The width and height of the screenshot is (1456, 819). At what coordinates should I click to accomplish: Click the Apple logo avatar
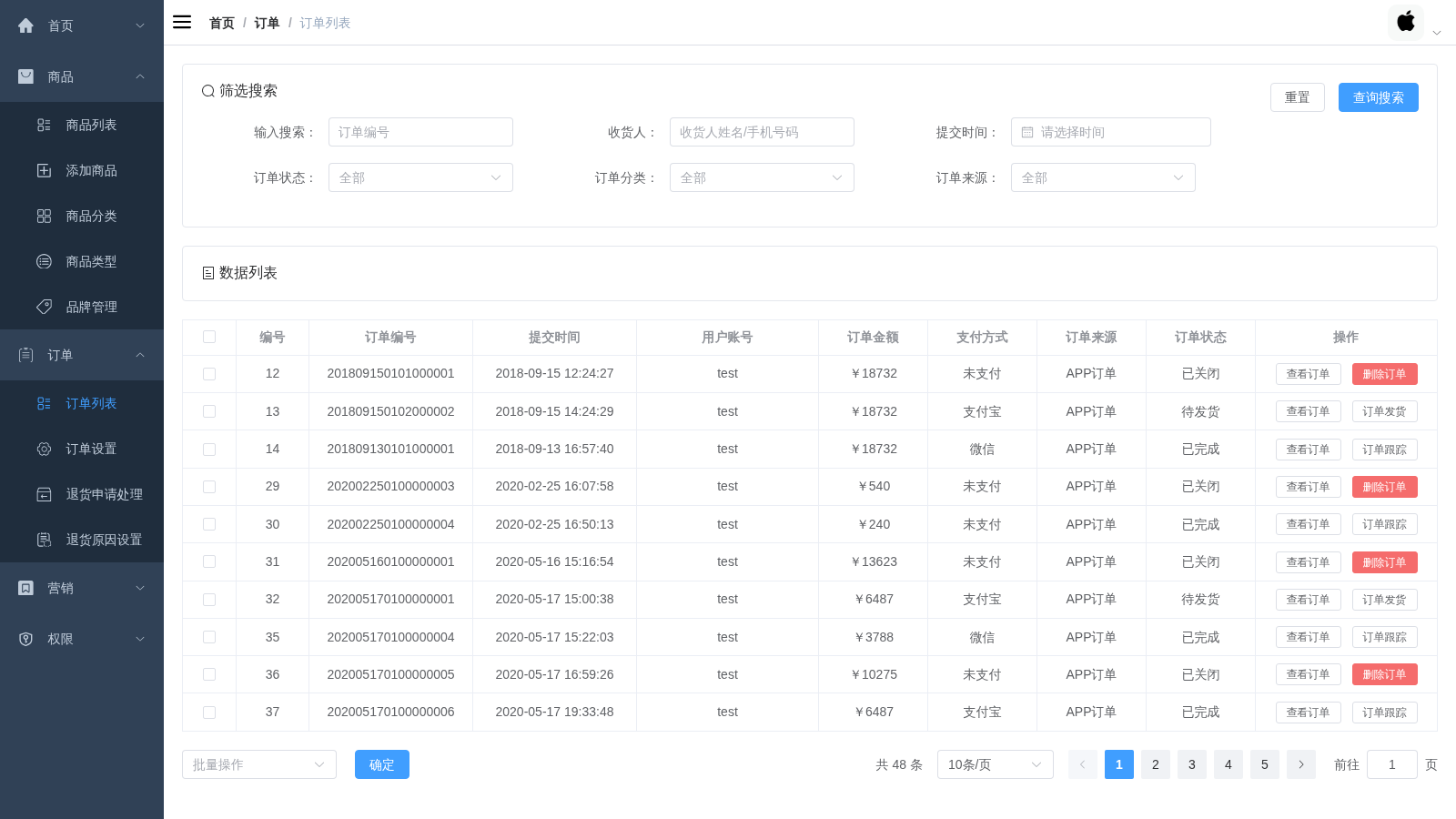1406,22
